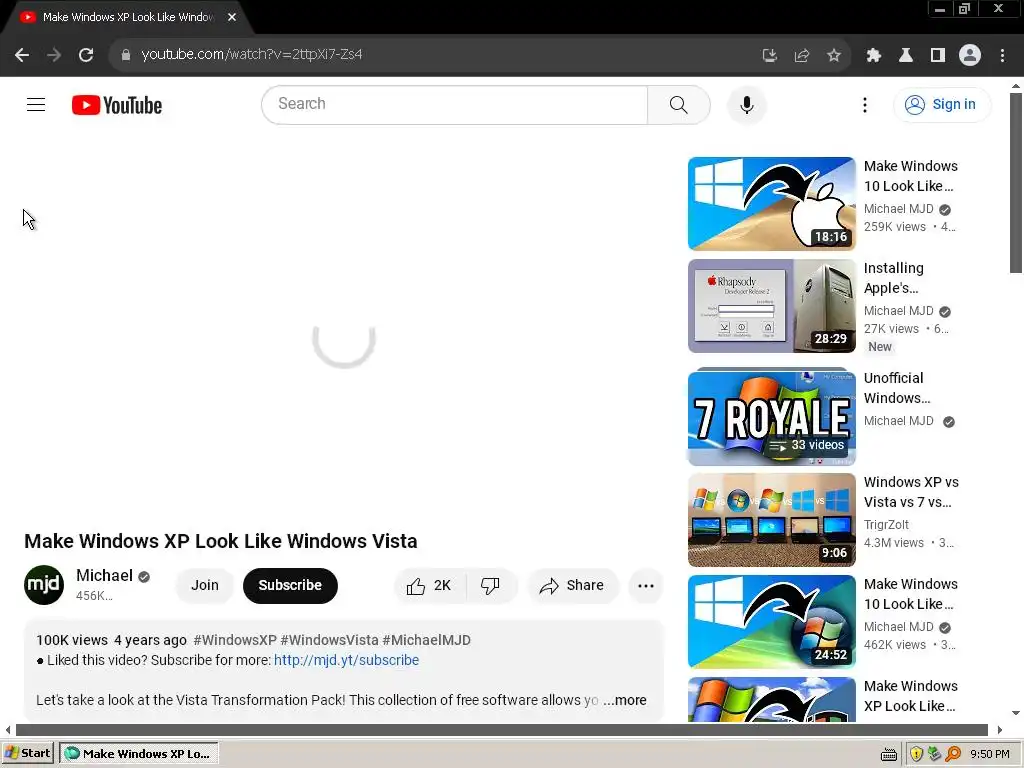Click the Share button
The height and width of the screenshot is (768, 1024).
[x=572, y=585]
